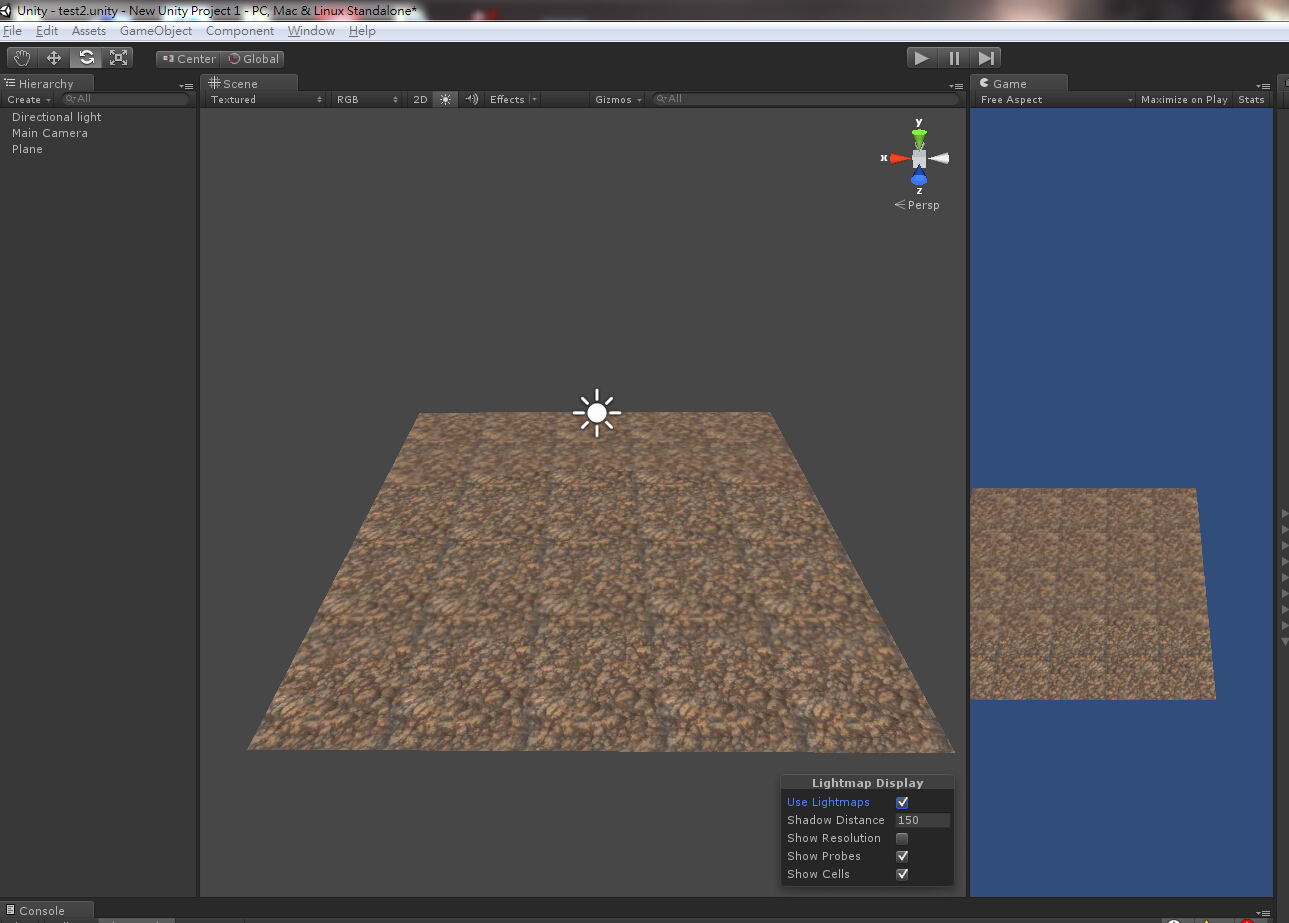Image resolution: width=1289 pixels, height=923 pixels.
Task: Check the Show Resolution checkbox
Action: pyautogui.click(x=902, y=838)
